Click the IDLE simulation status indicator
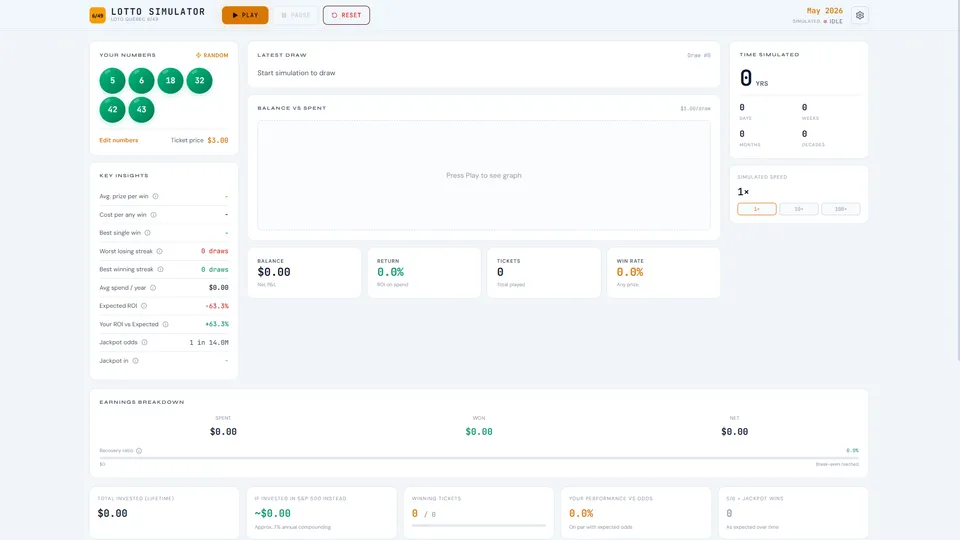960x540 pixels. [x=833, y=21]
